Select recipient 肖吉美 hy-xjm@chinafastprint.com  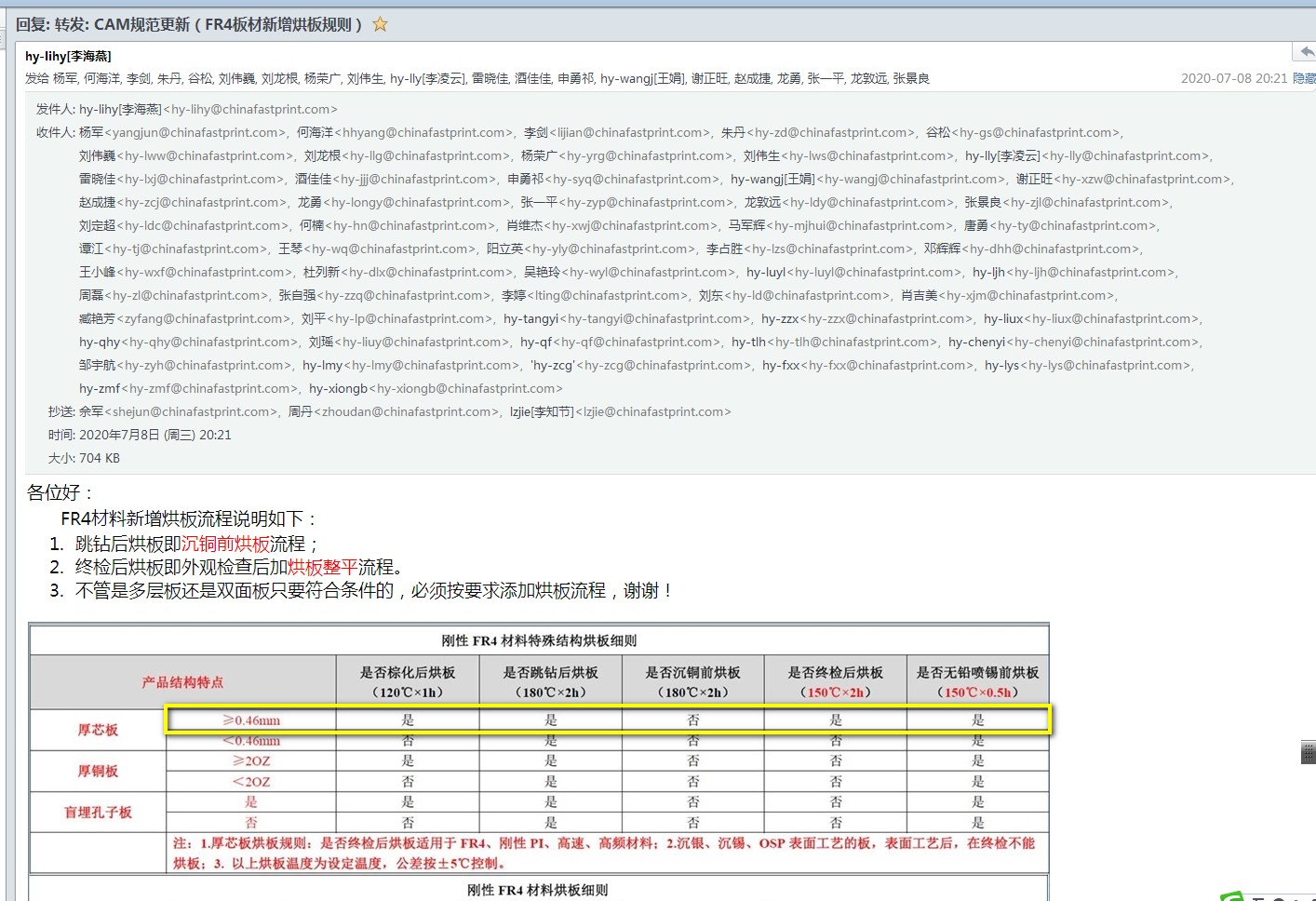[x=1008, y=296]
